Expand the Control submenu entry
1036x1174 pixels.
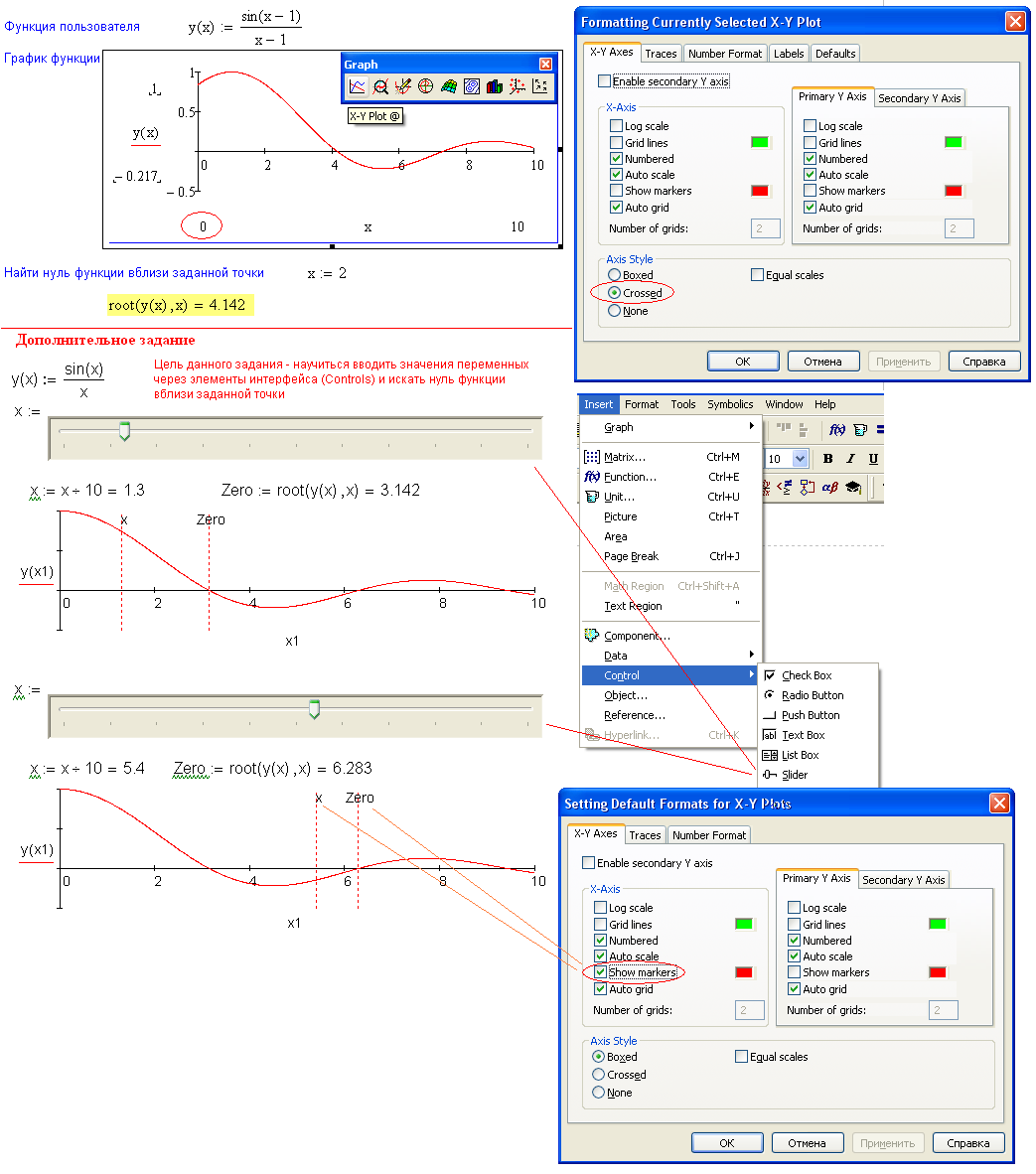(670, 675)
